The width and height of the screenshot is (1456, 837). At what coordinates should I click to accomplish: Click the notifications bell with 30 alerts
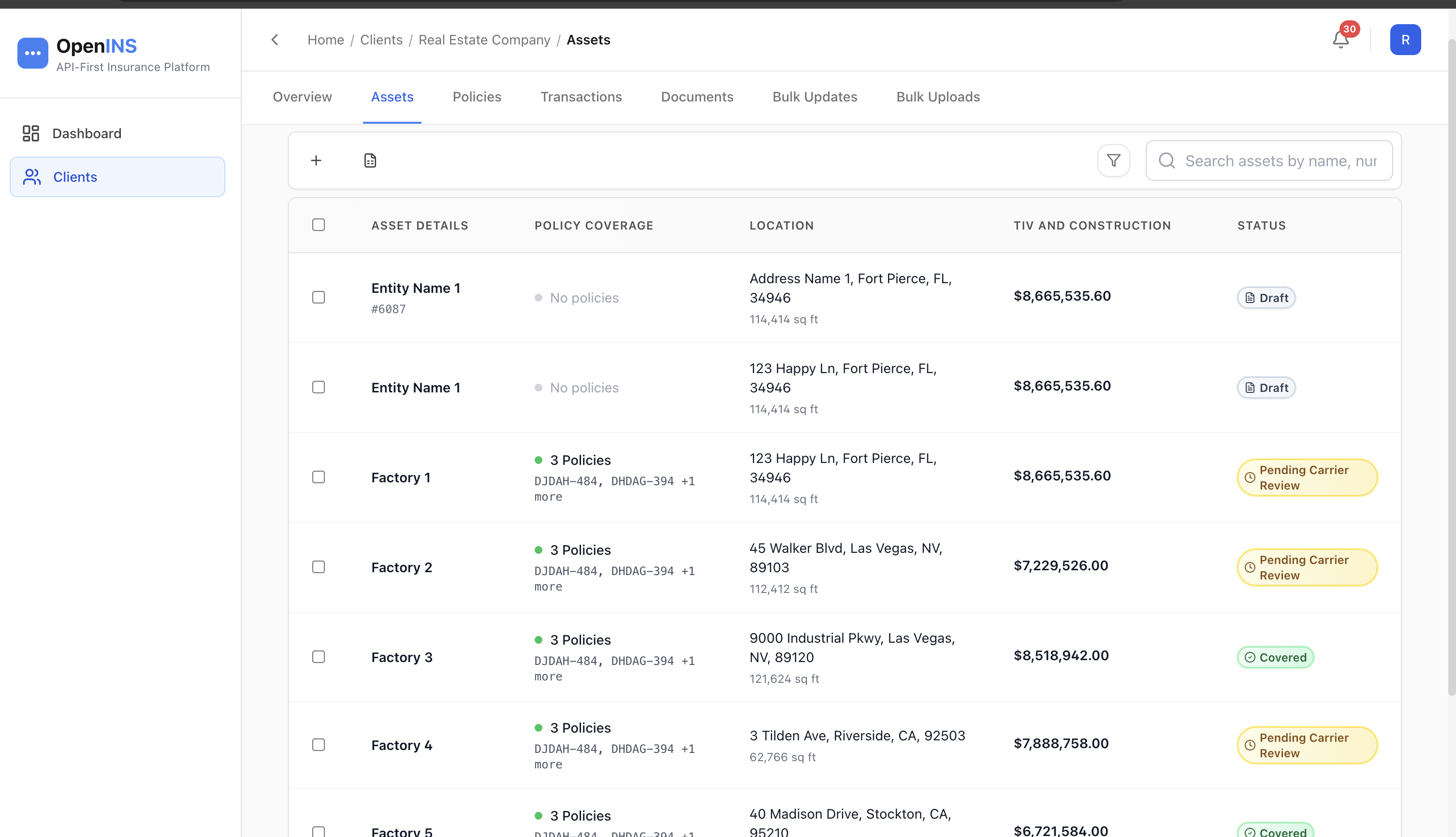pos(1340,39)
